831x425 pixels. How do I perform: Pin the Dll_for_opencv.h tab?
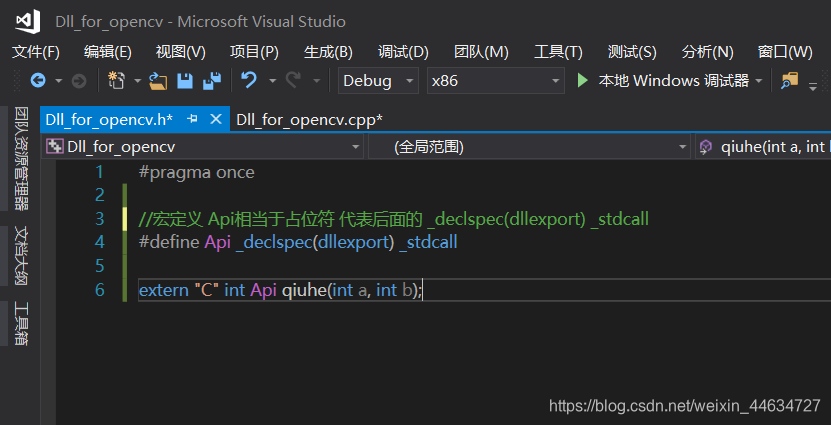(x=193, y=119)
